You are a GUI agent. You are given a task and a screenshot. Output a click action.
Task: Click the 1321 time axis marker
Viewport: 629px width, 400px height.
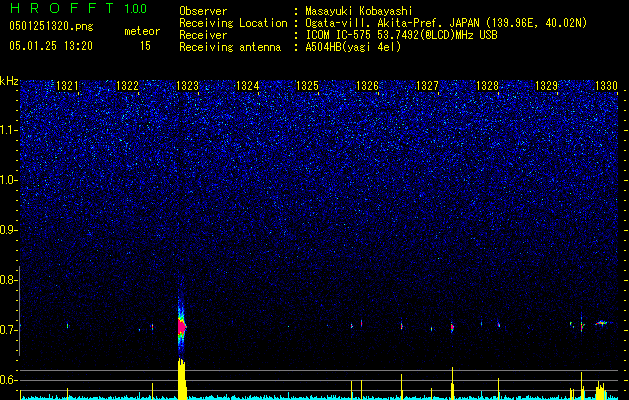(67, 86)
